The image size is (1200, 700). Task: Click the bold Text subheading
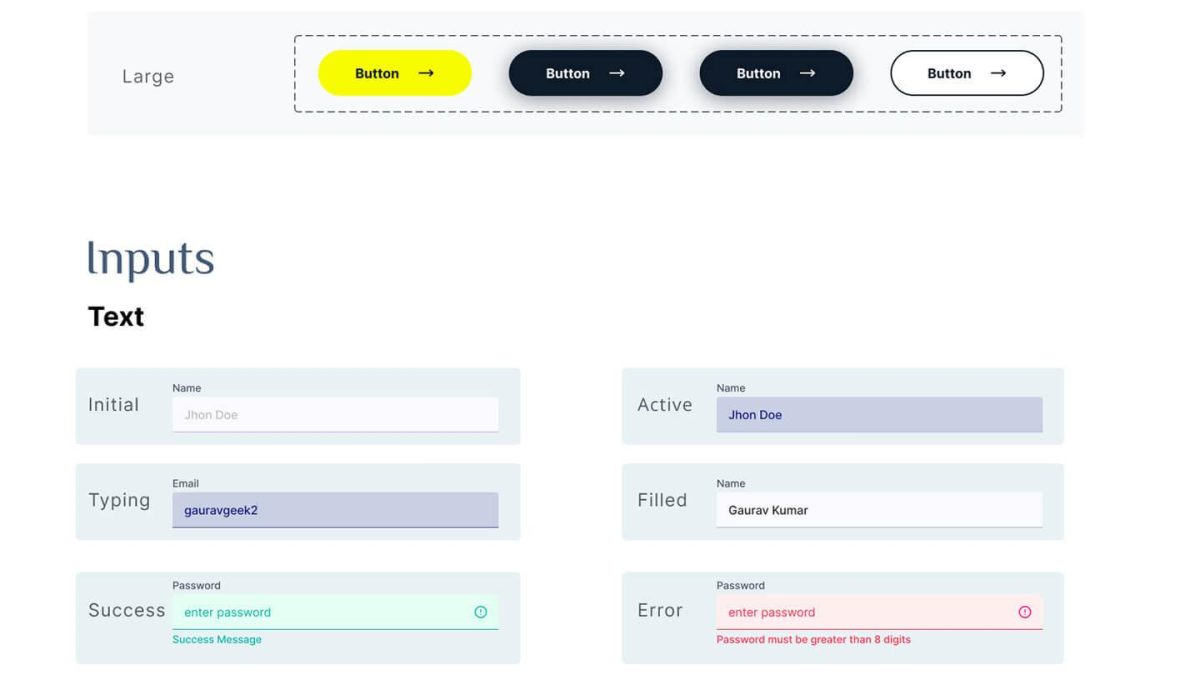click(116, 317)
